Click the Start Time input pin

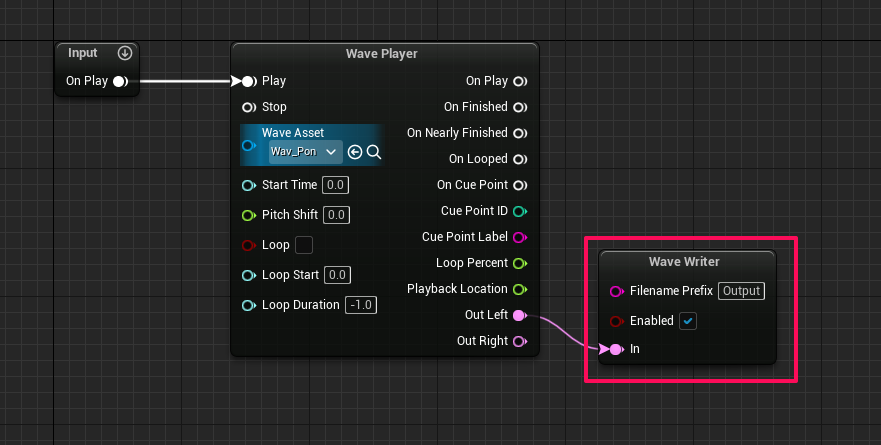(x=249, y=185)
